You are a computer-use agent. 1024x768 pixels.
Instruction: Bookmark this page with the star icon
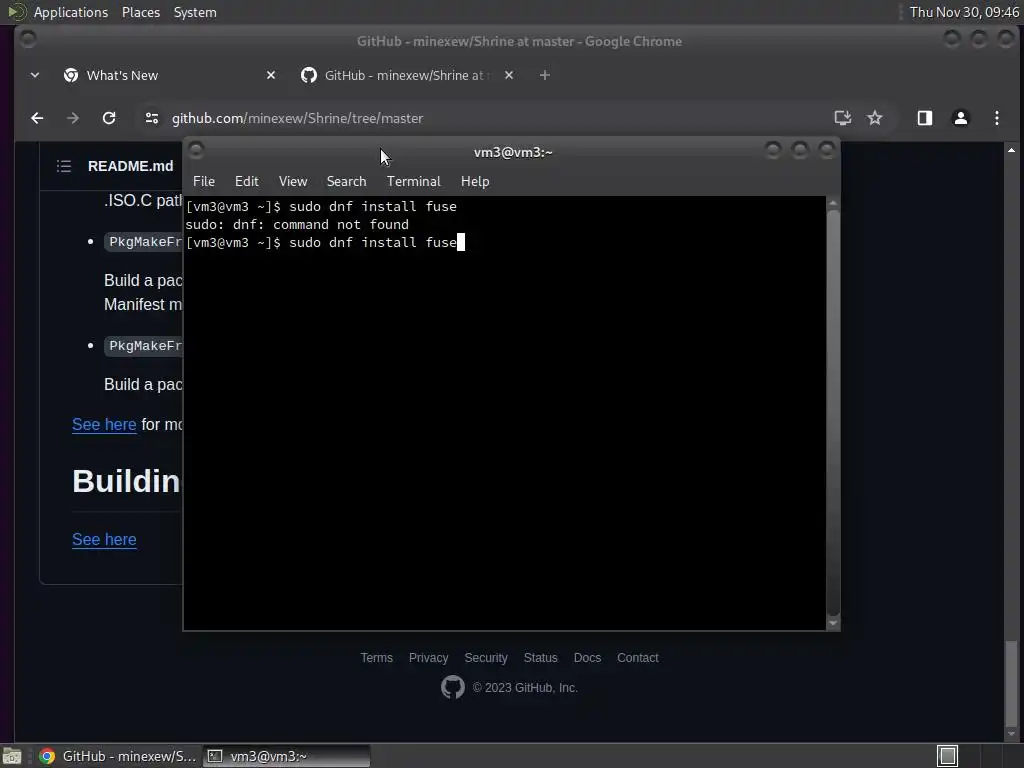click(874, 118)
